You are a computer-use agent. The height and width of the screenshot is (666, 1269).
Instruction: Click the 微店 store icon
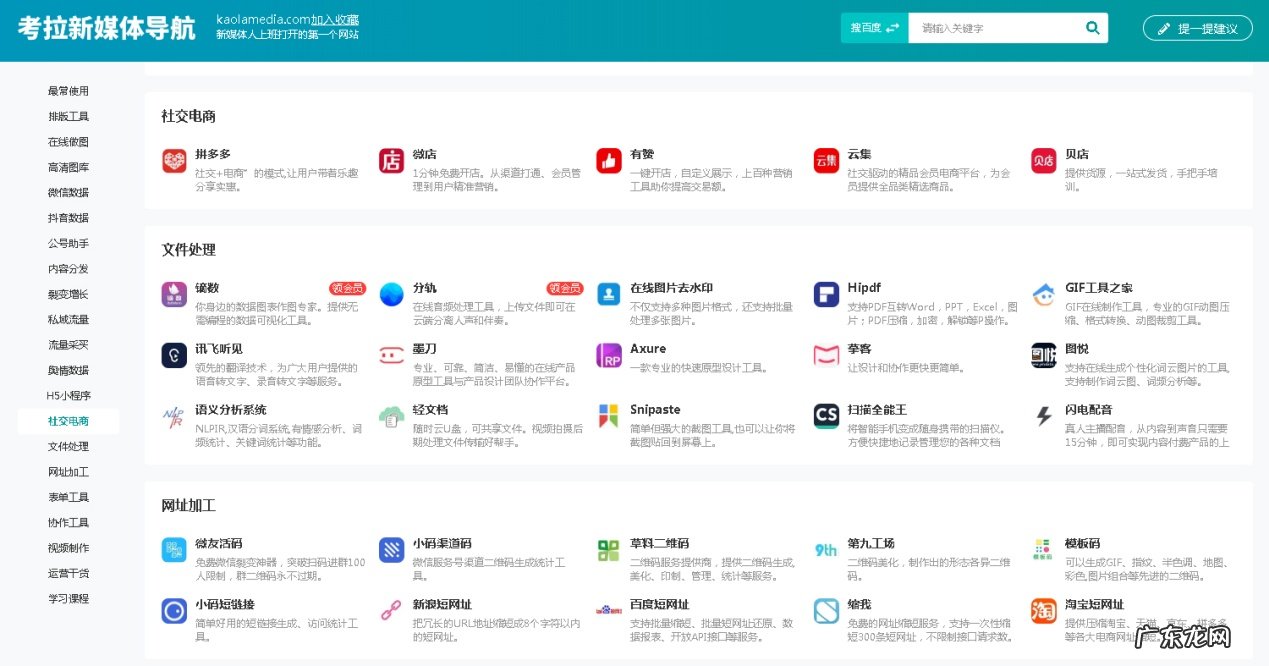pos(391,161)
